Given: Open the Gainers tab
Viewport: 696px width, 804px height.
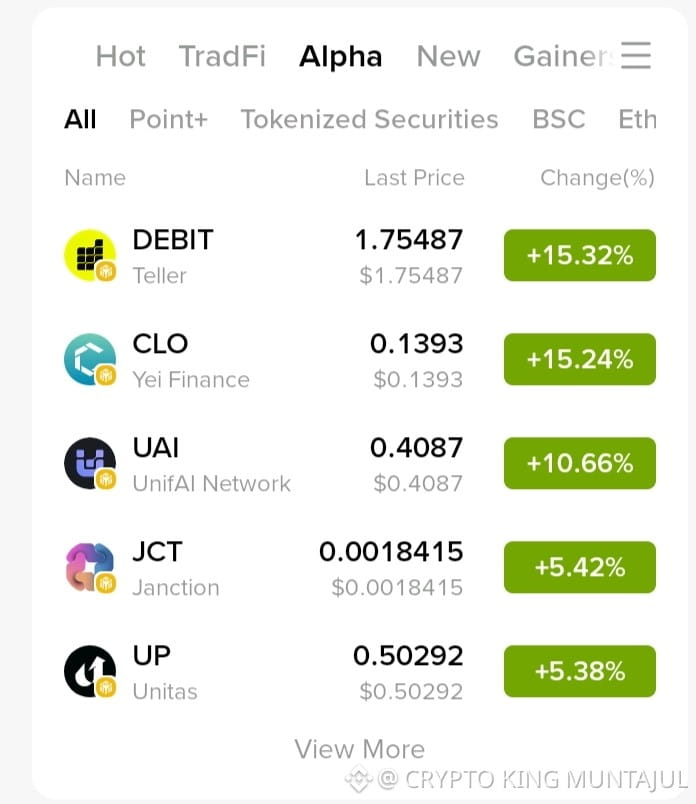Looking at the screenshot, I should coord(564,56).
